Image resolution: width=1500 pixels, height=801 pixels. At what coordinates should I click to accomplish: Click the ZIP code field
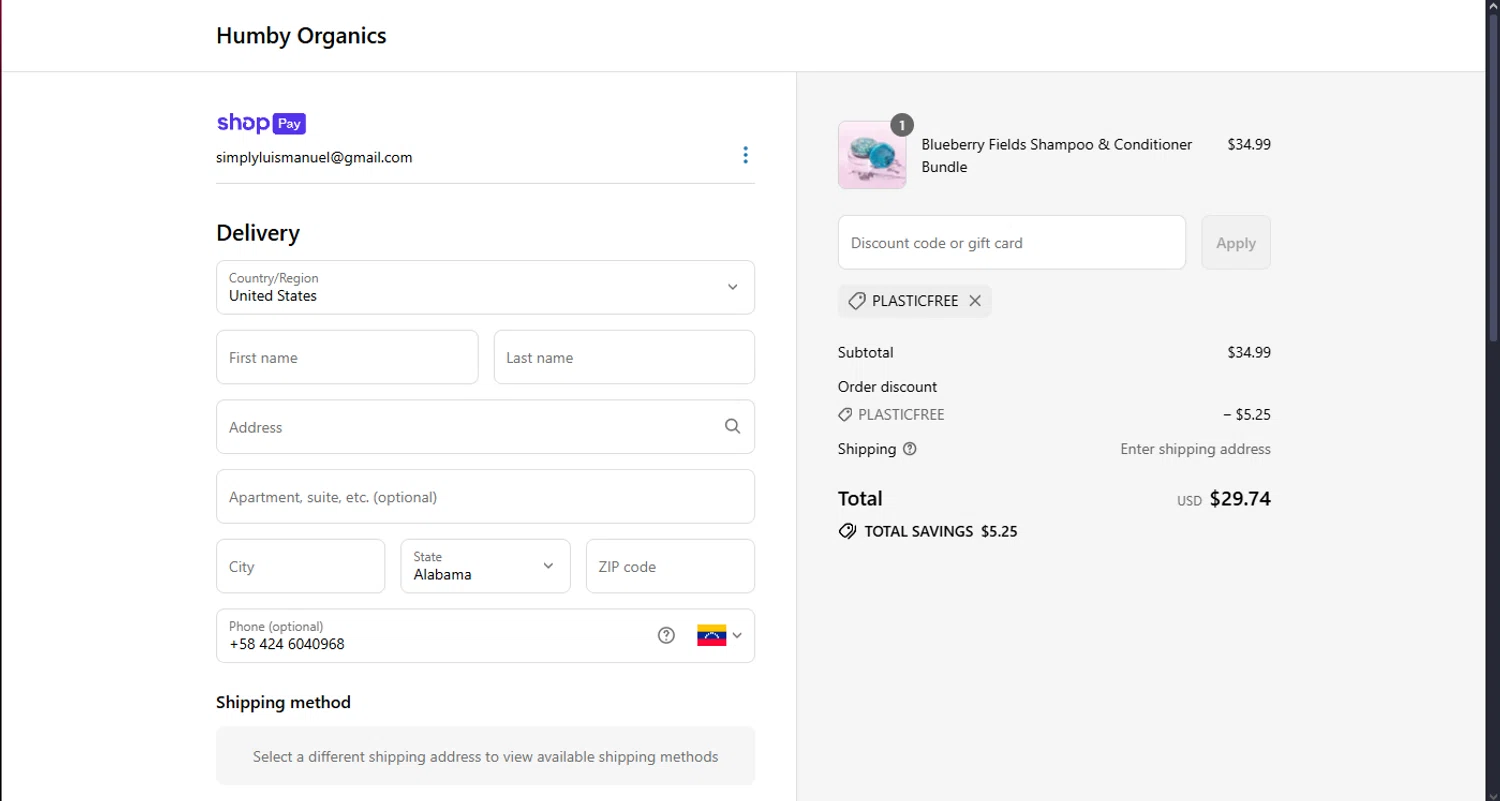click(x=670, y=566)
